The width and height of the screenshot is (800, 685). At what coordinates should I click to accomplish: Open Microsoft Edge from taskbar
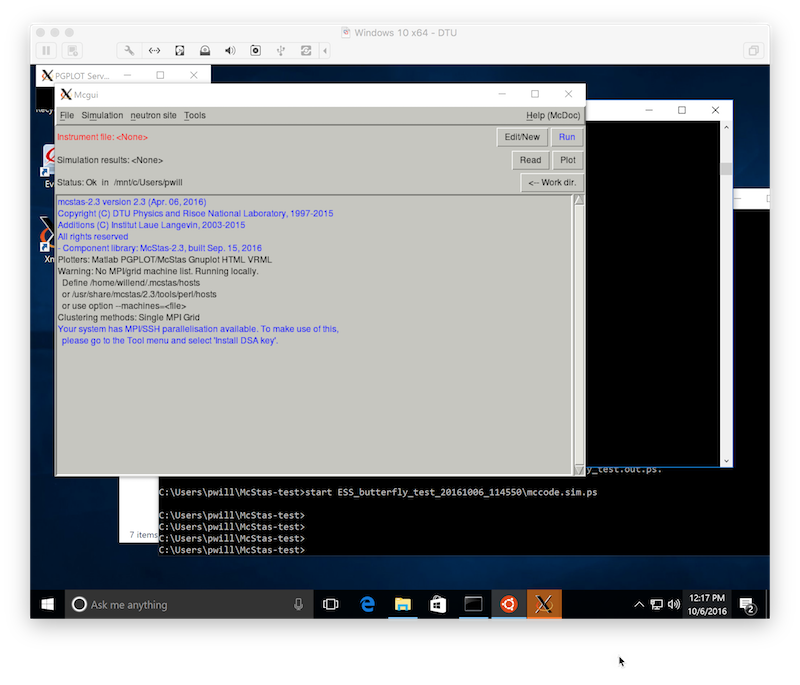(x=367, y=605)
